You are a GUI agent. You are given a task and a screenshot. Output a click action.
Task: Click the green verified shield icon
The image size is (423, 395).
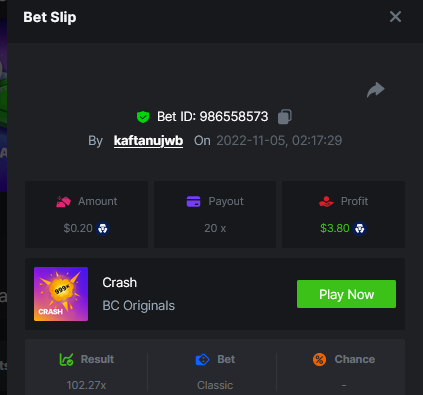click(x=143, y=117)
